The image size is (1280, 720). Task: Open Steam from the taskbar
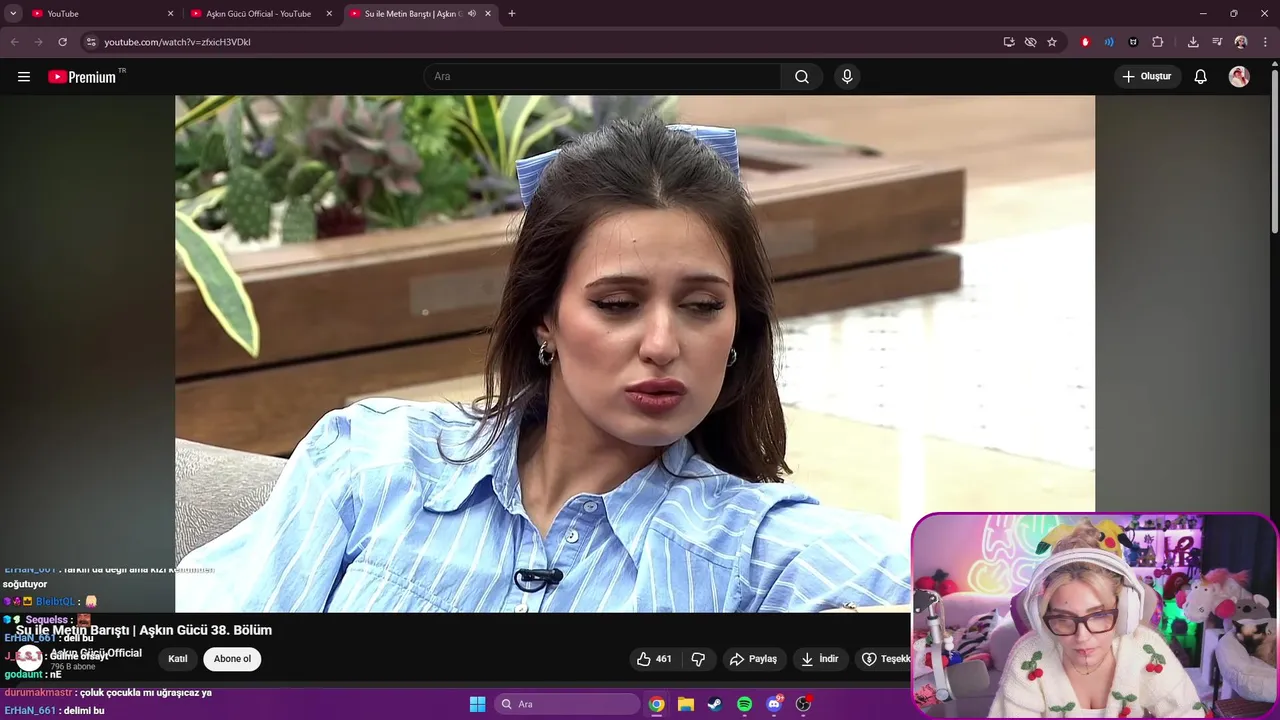pyautogui.click(x=715, y=704)
